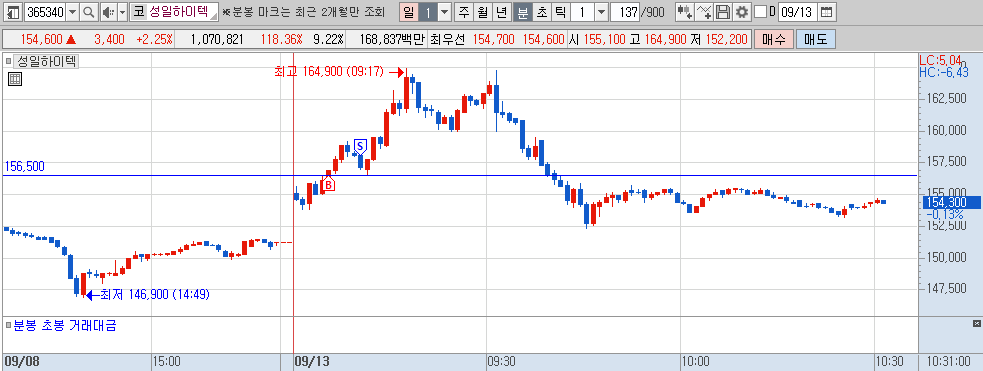Select the 일 daily chart tab
Viewport: 983px width, 371px height.
pos(409,11)
